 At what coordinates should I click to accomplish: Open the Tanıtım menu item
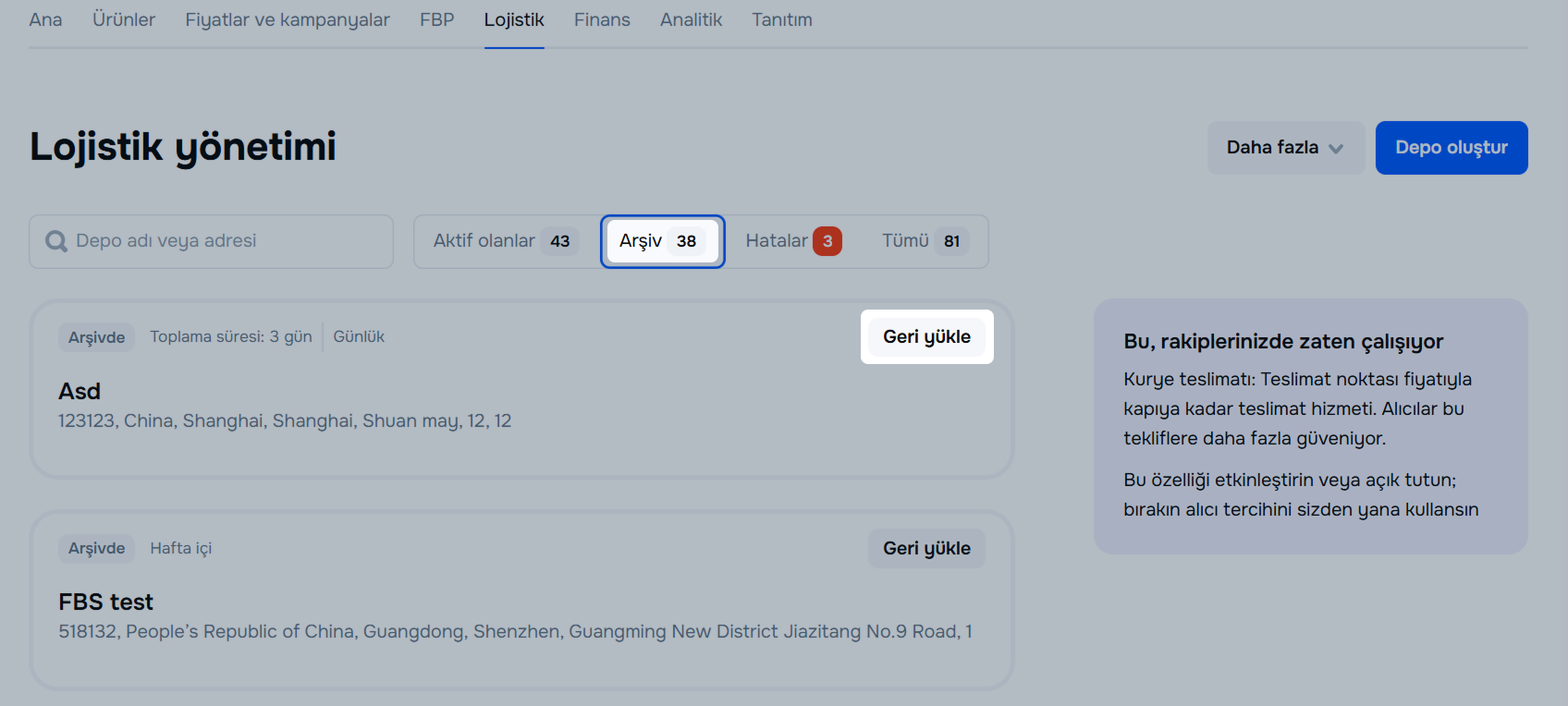click(781, 20)
